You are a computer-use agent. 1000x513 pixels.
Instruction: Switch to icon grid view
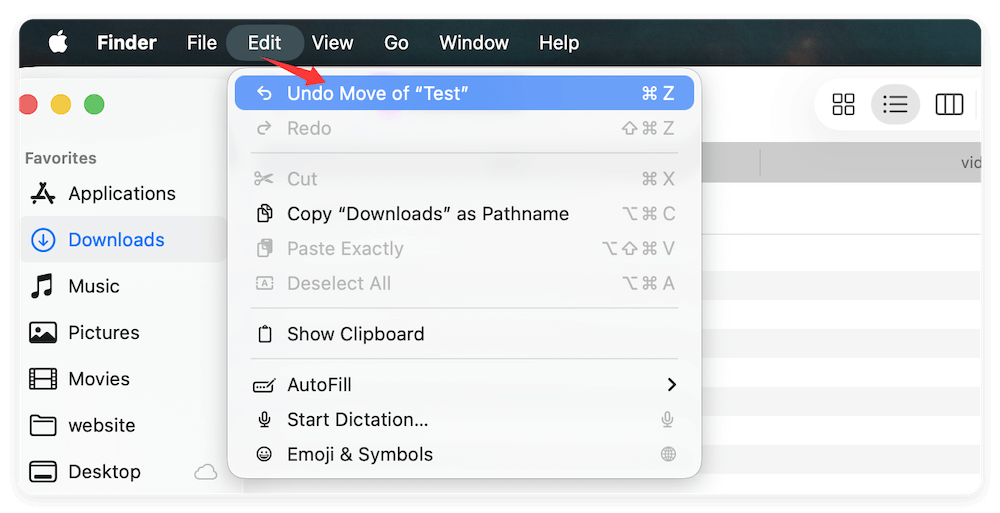pos(844,104)
